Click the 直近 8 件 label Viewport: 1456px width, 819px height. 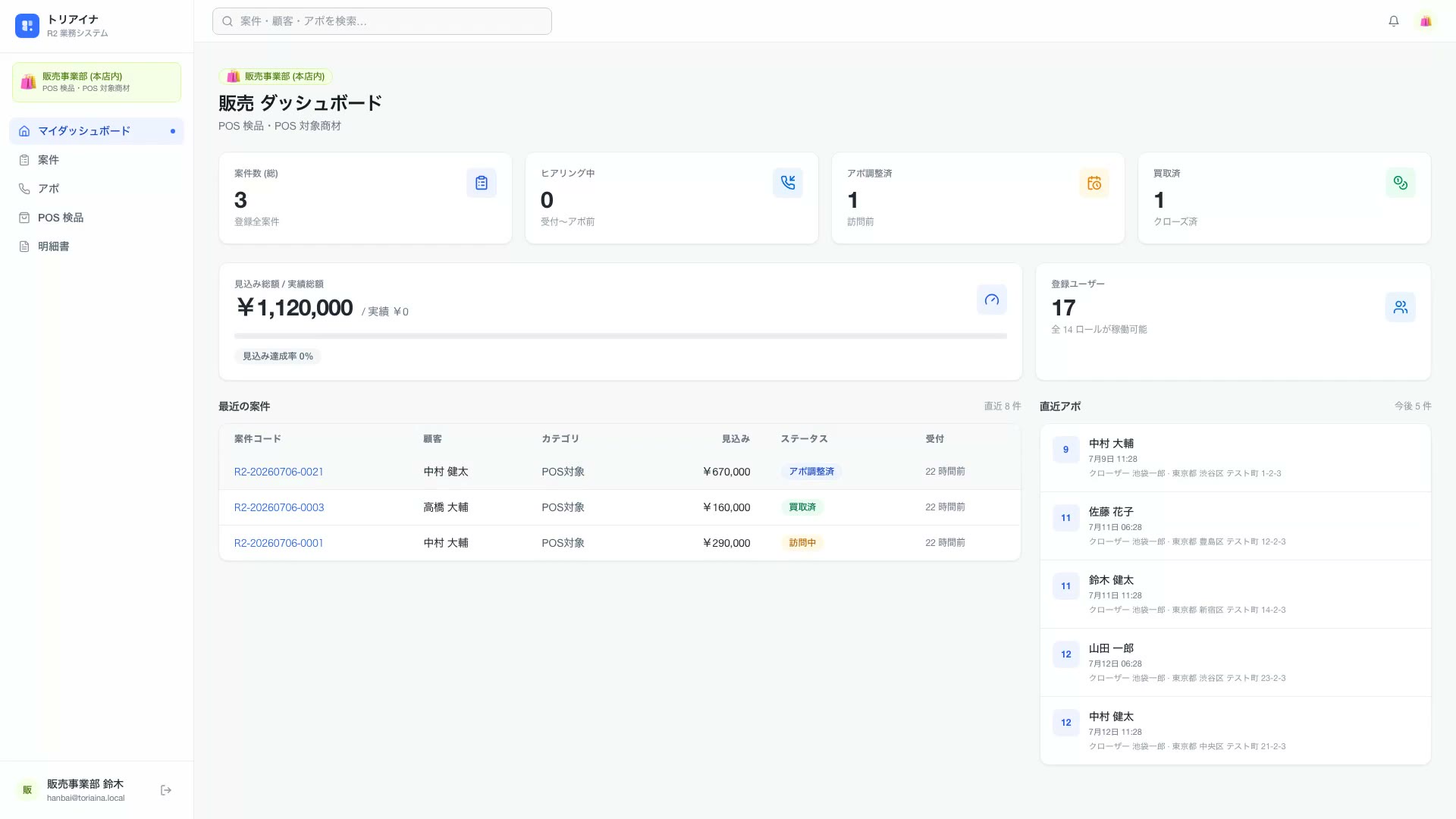tap(1003, 406)
